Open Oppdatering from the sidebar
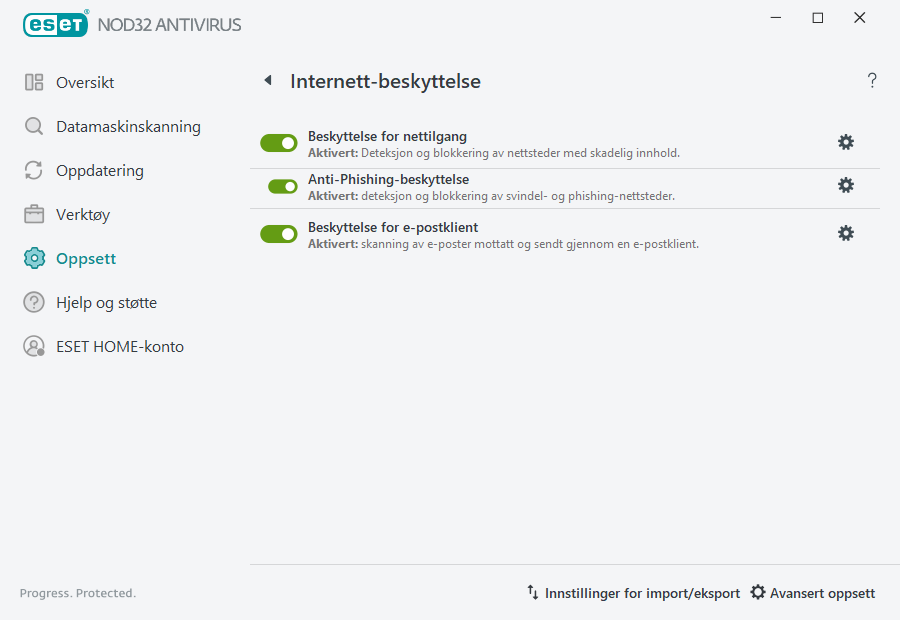 pos(34,171)
